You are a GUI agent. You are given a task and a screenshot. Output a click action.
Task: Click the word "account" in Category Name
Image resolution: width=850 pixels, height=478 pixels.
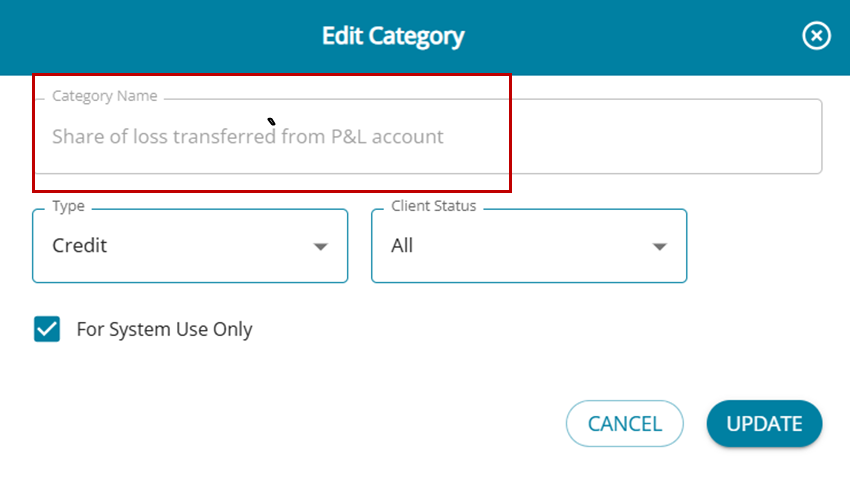point(406,137)
